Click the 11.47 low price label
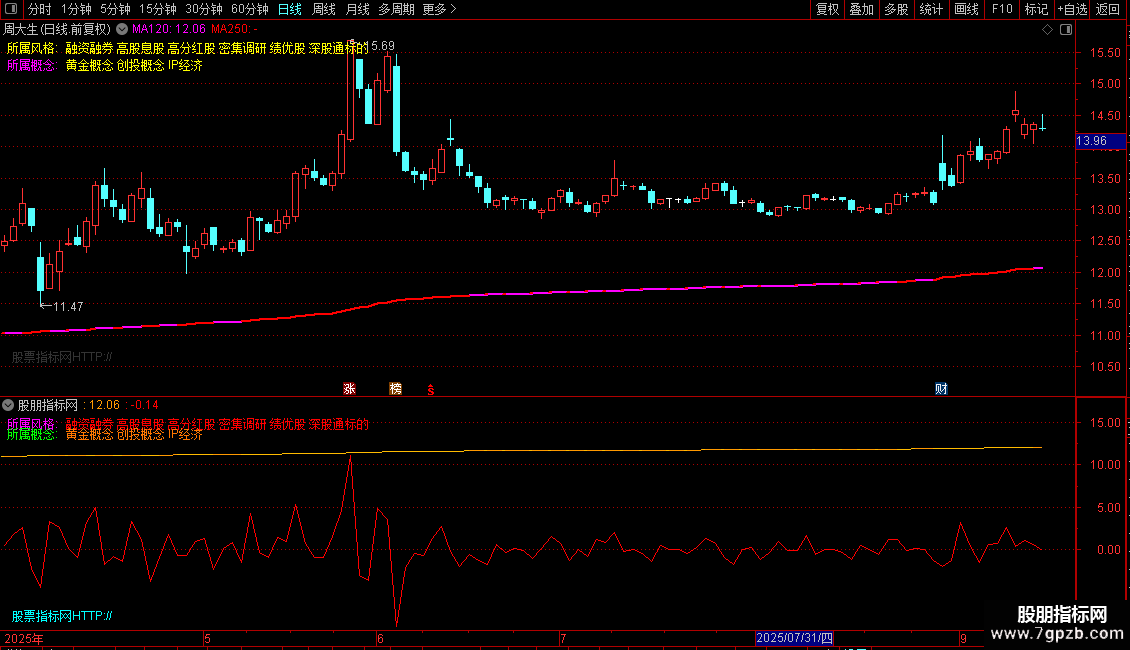Image resolution: width=1130 pixels, height=650 pixels. tap(68, 307)
